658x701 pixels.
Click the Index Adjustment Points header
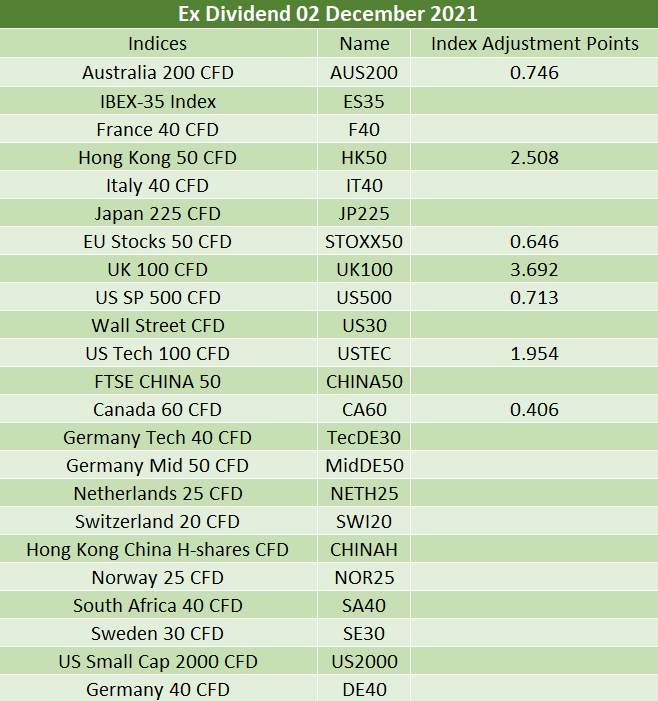pos(535,44)
